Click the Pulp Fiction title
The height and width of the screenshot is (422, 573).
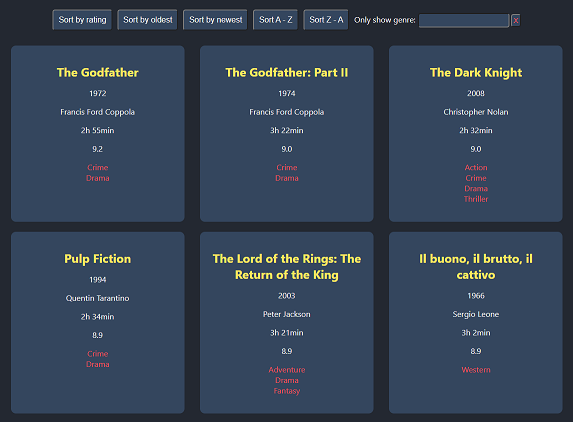click(98, 259)
